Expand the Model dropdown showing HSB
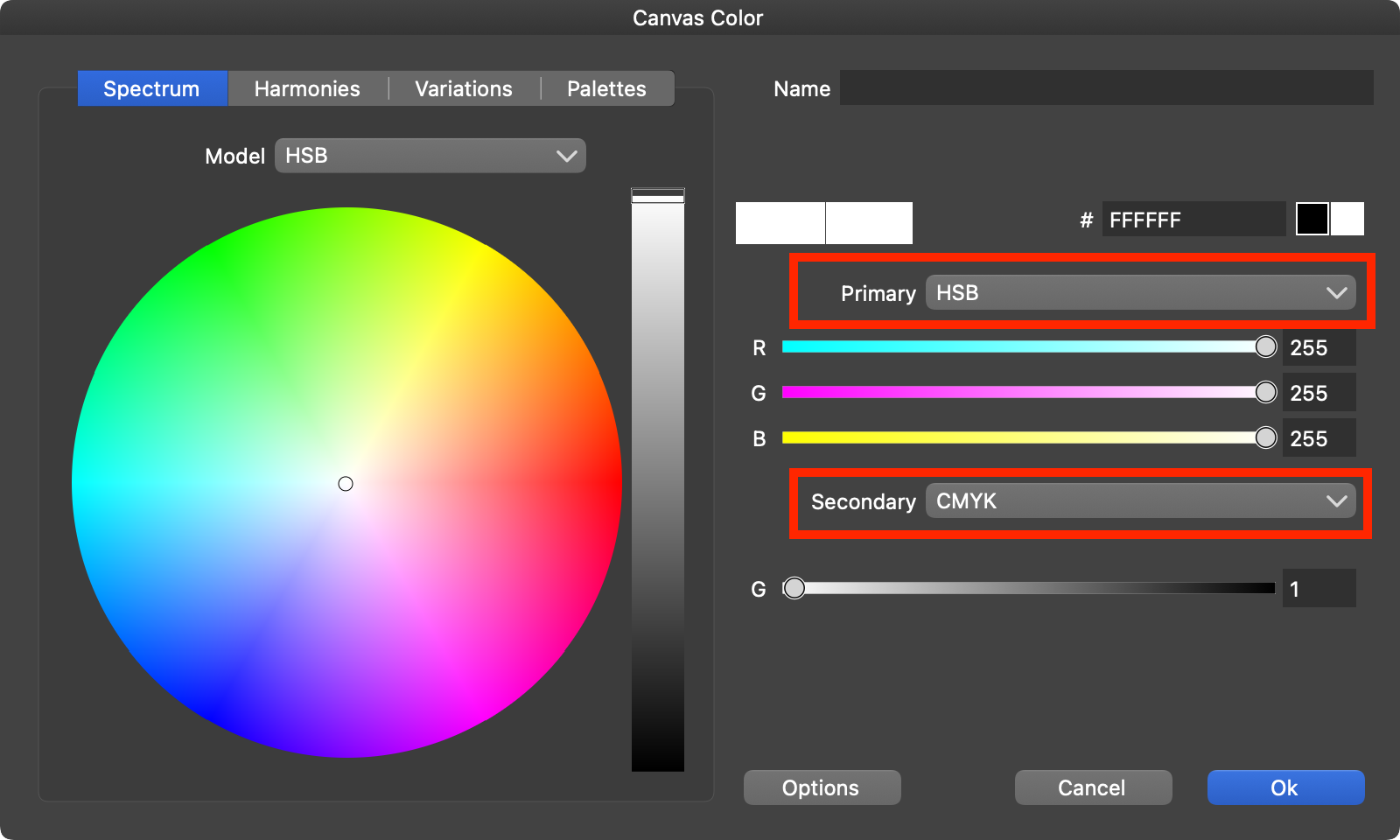Viewport: 1400px width, 840px height. pos(430,156)
